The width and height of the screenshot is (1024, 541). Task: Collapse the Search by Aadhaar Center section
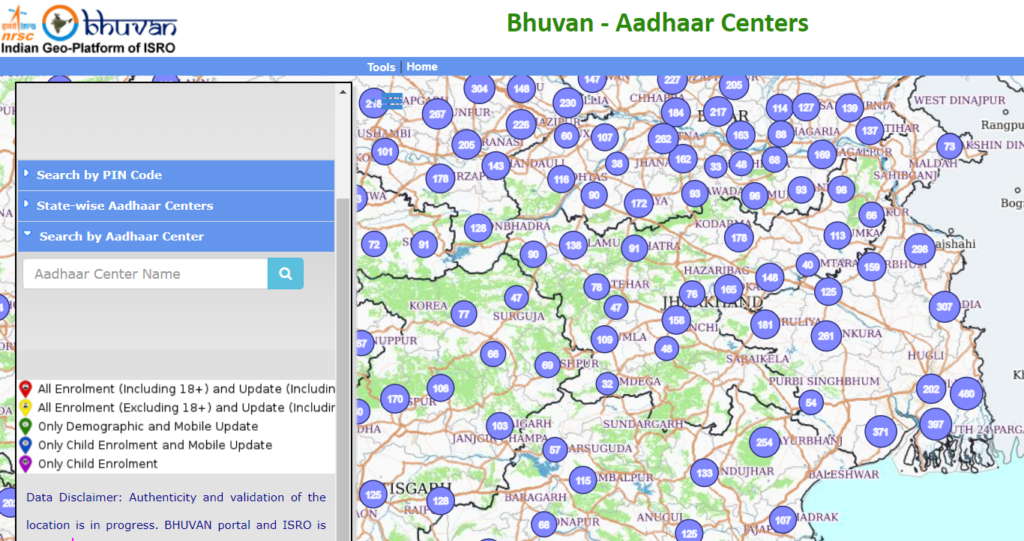point(176,237)
